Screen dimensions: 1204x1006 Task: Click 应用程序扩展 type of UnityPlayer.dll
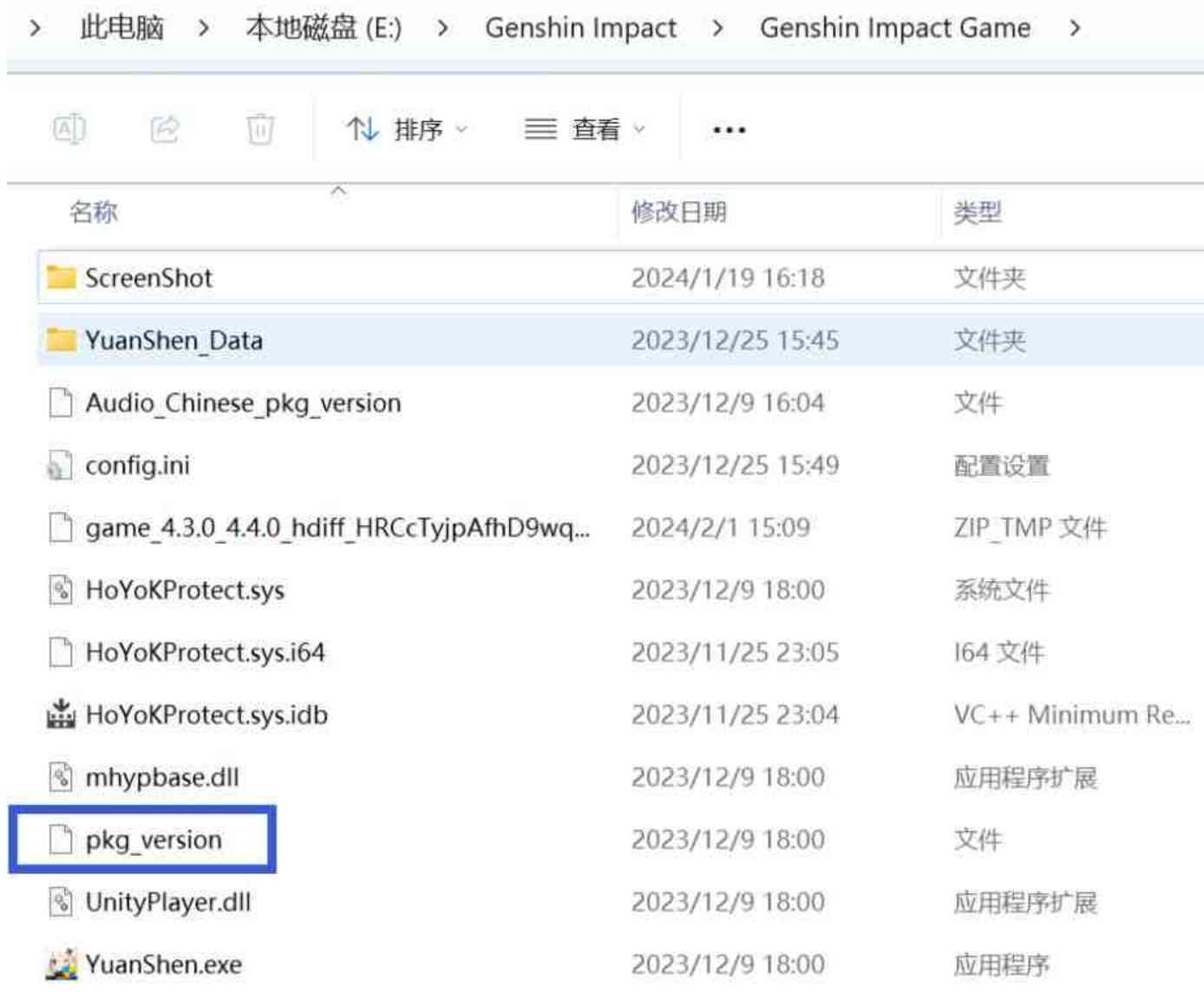click(x=1025, y=903)
